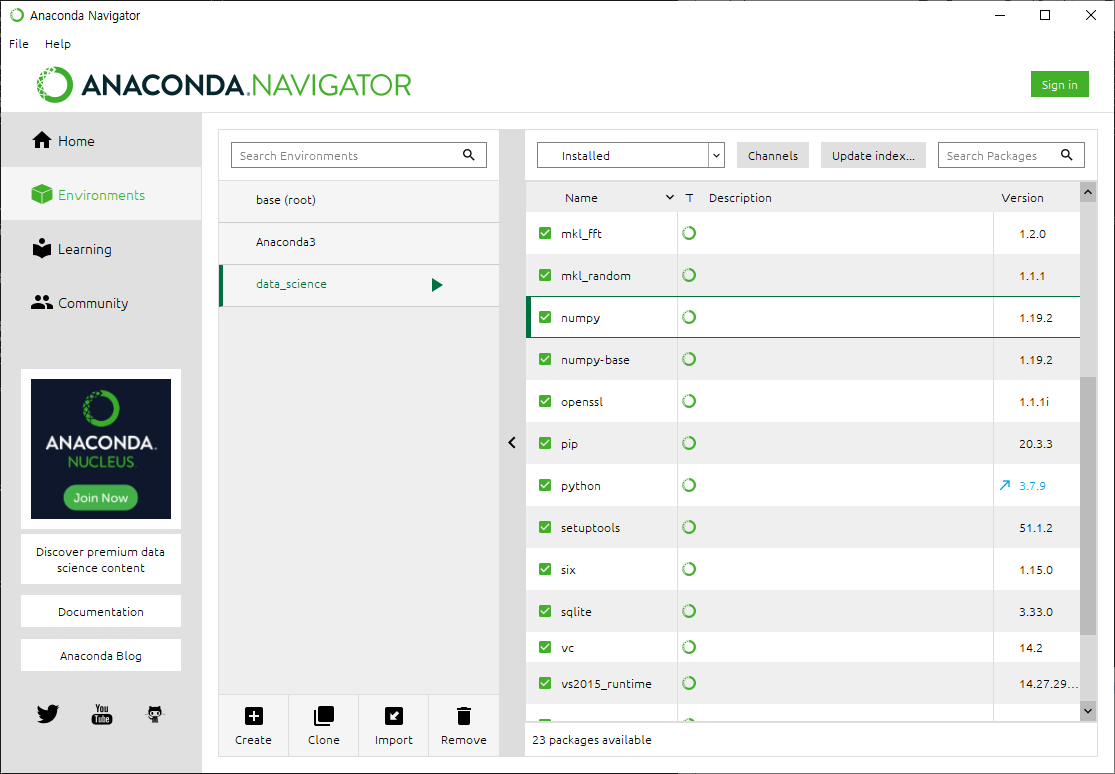Screen dimensions: 1115x774
Task: Click the python upgrade arrow icon
Action: (x=1004, y=485)
